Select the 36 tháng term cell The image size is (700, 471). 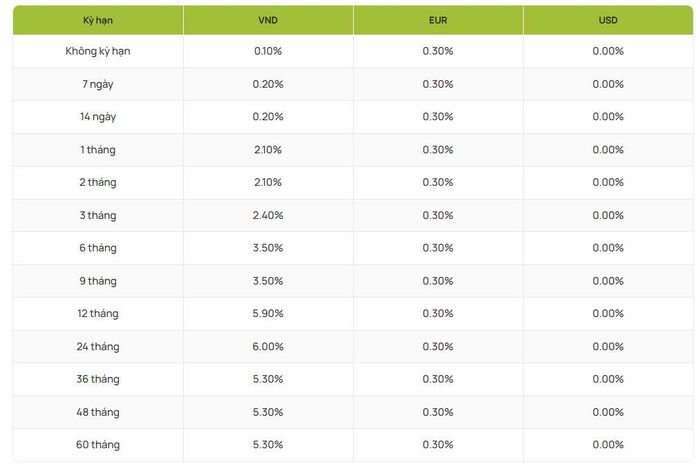coord(98,379)
